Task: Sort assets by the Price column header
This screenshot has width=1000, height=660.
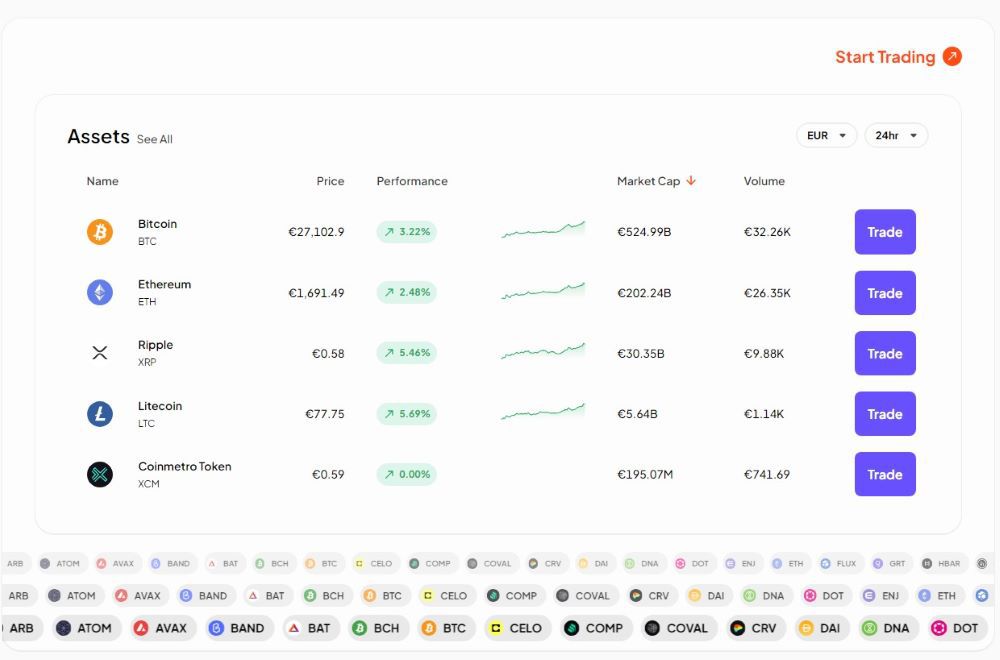Action: 330,181
